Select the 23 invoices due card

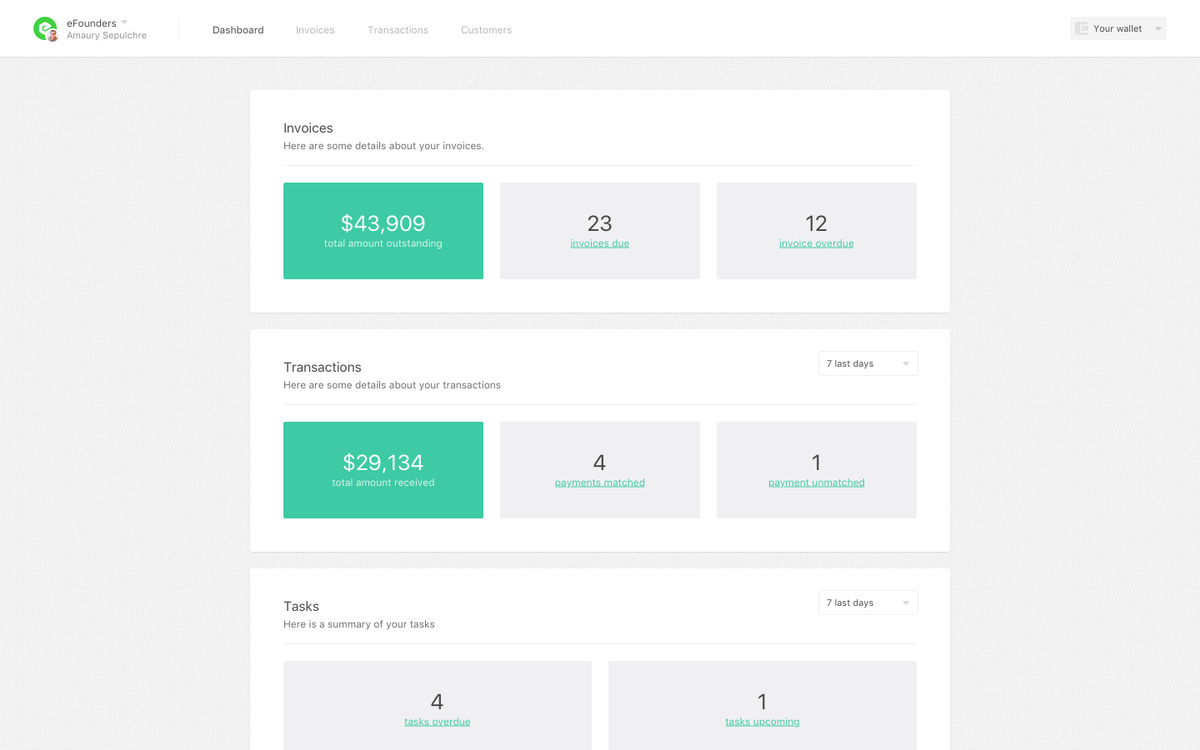point(600,230)
